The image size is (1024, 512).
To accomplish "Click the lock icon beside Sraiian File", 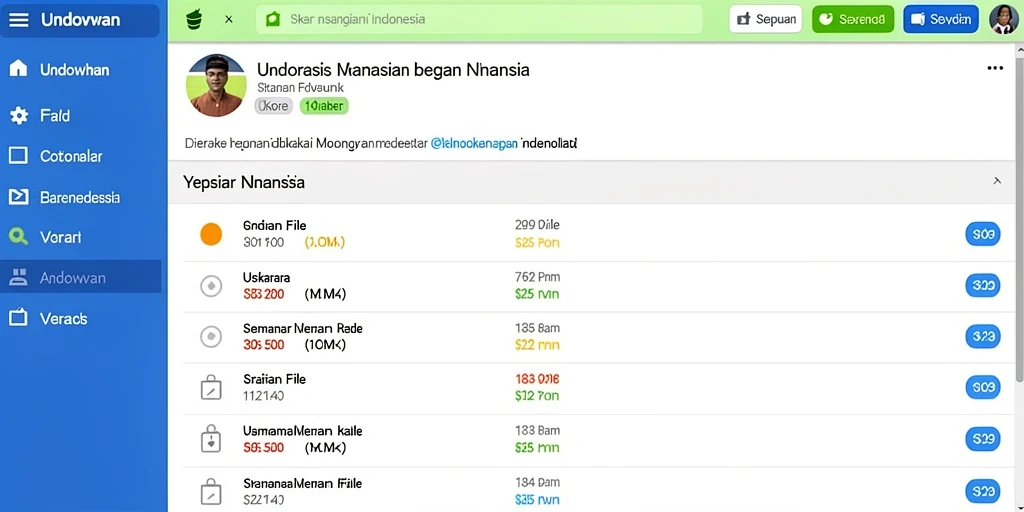I will pos(210,388).
